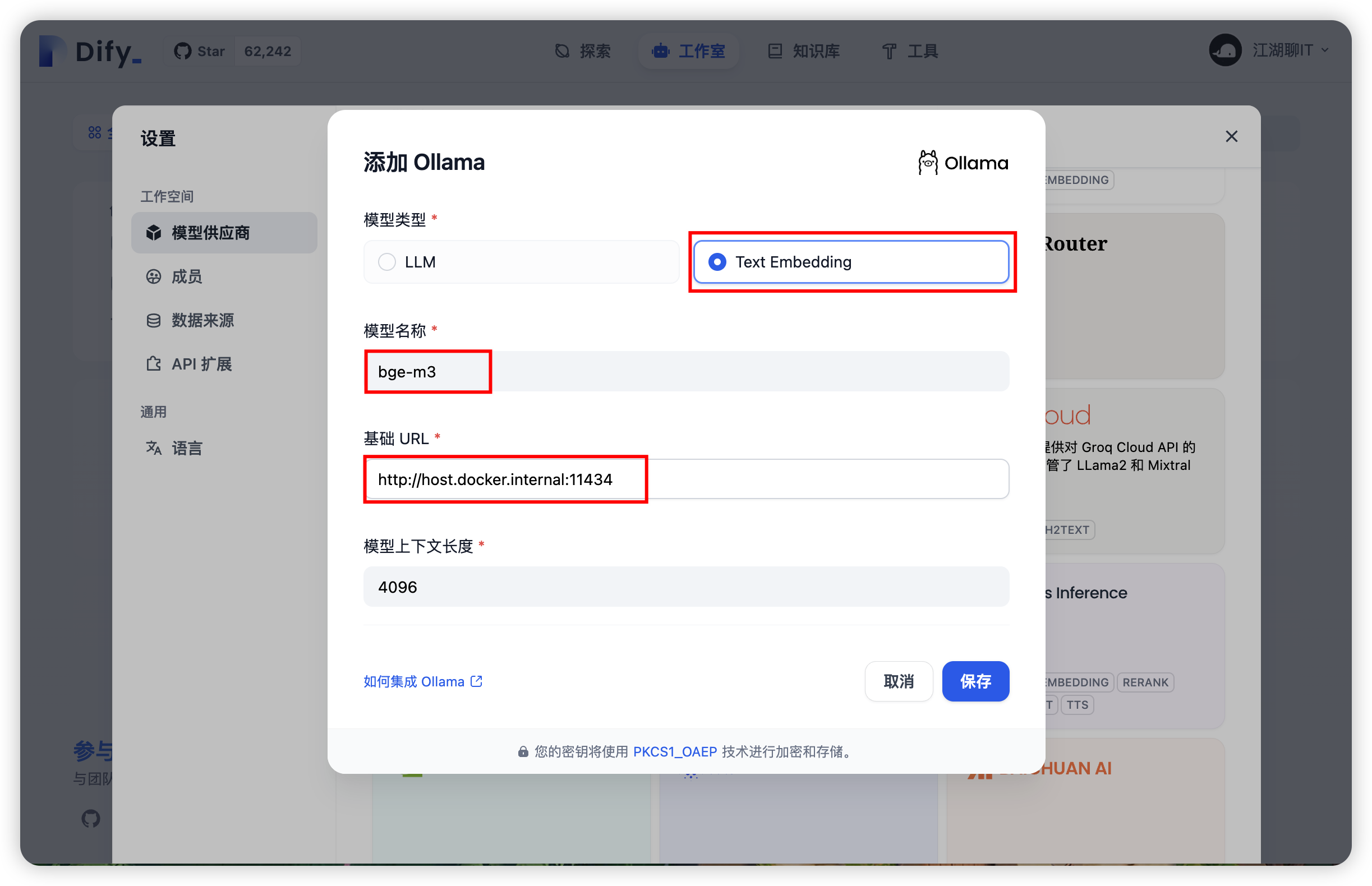
Task: Expand the workspace settings dropdown
Action: [1271, 50]
